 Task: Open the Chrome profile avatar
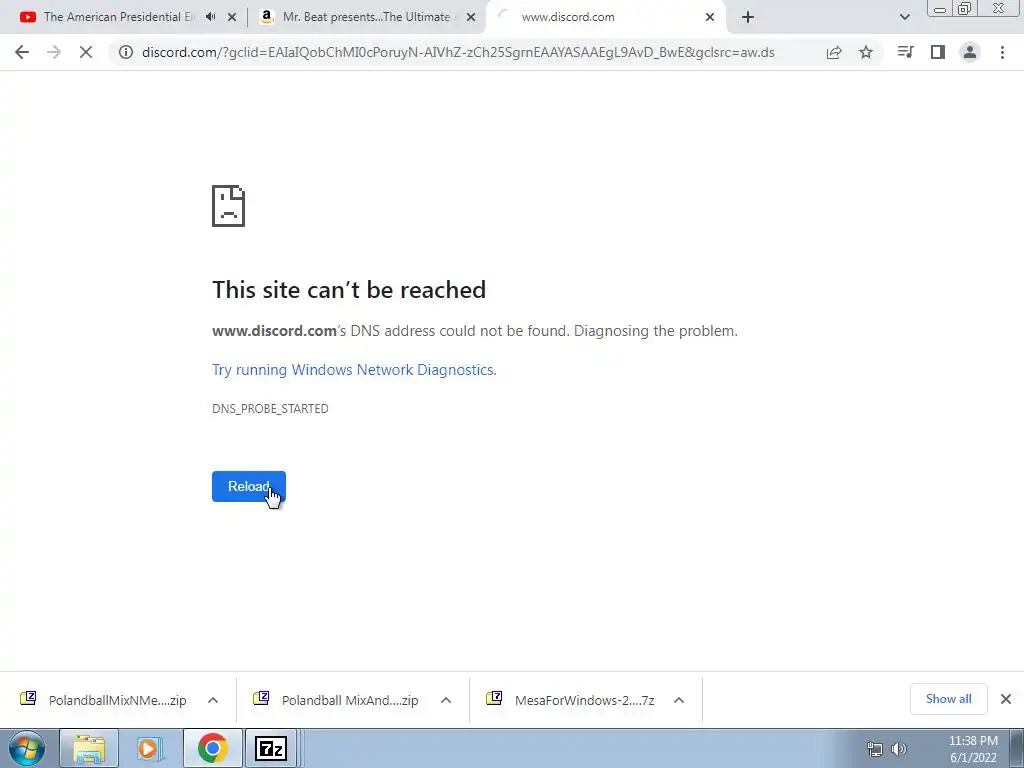(970, 52)
